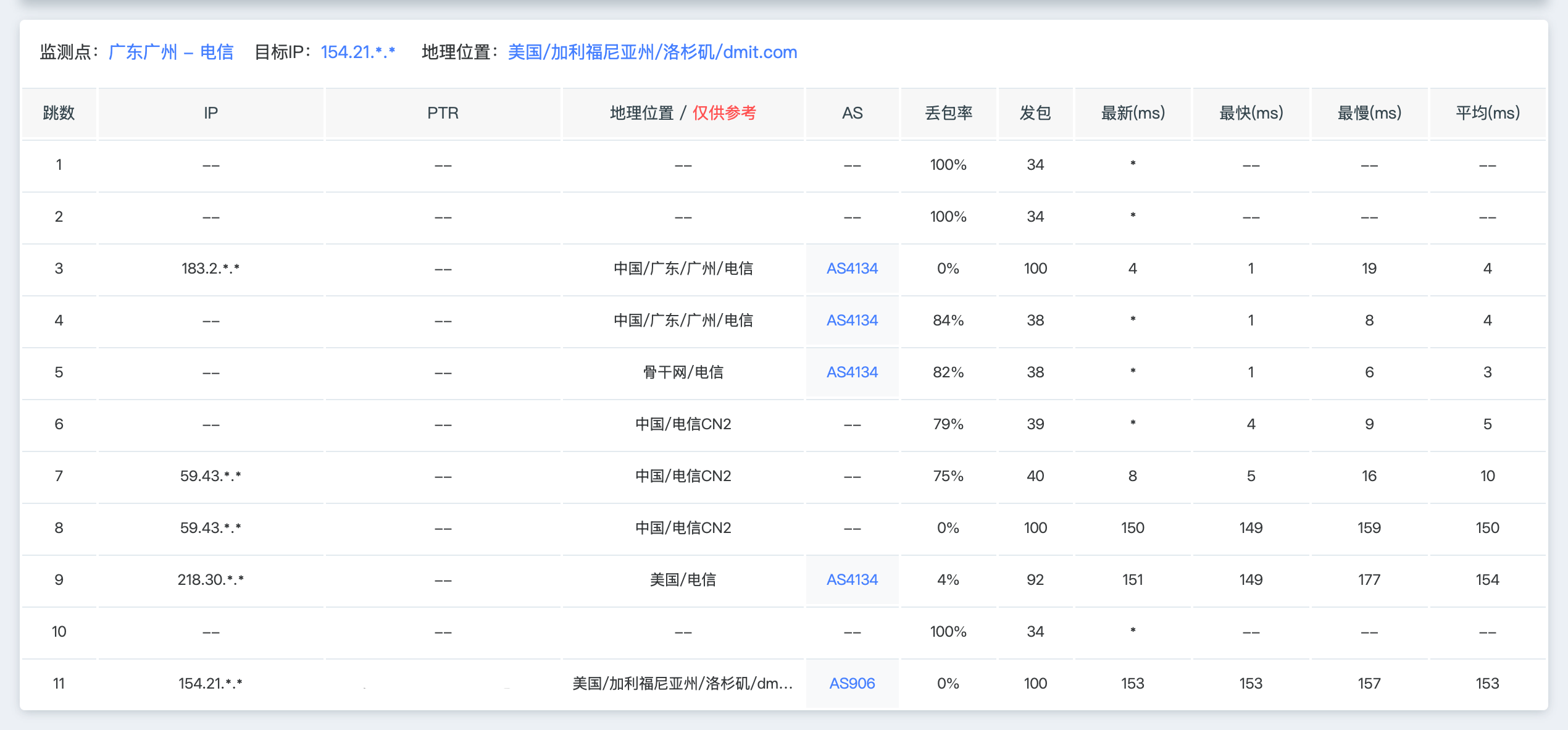This screenshot has width=1568, height=730.
Task: Click the 地理位置 column header
Action: point(642,112)
